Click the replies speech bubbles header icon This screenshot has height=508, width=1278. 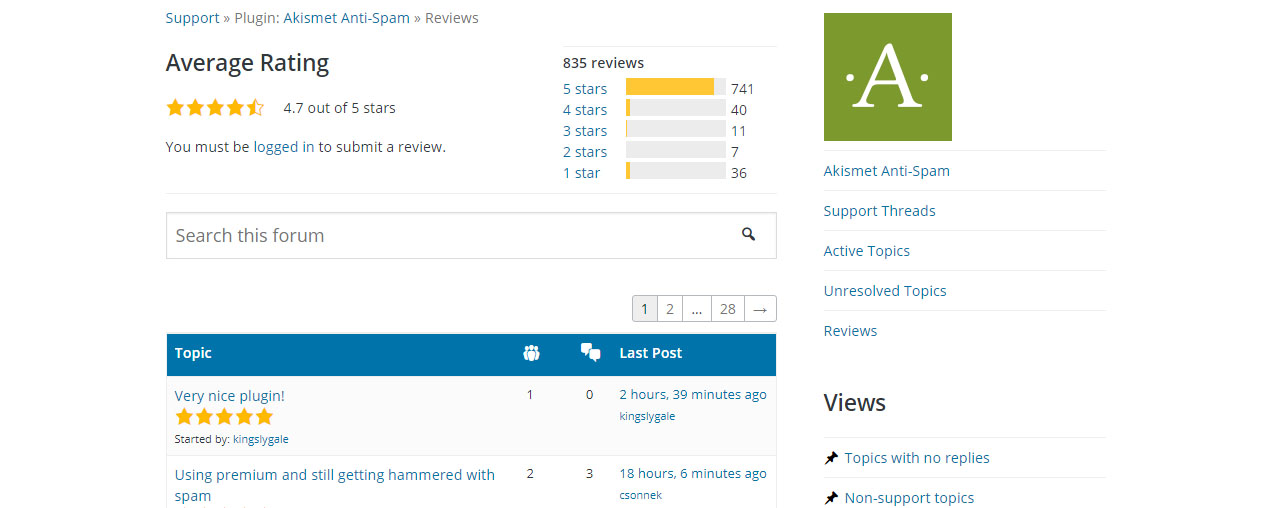[590, 352]
